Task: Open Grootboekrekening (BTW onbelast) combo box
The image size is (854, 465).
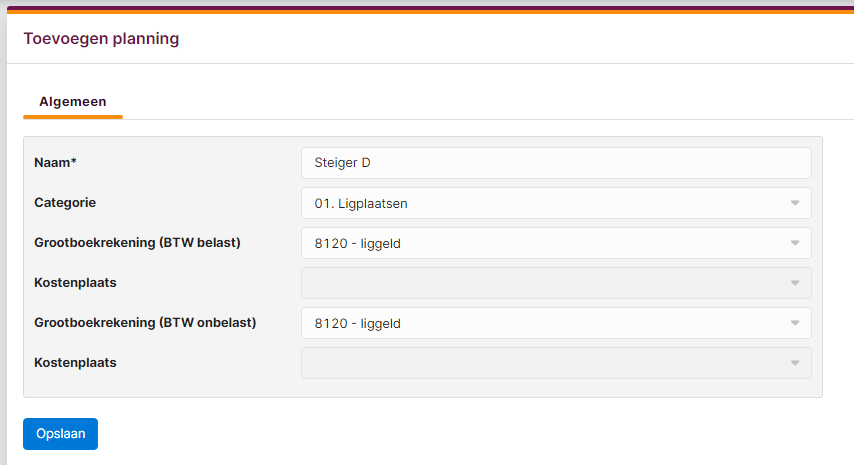Action: [556, 323]
